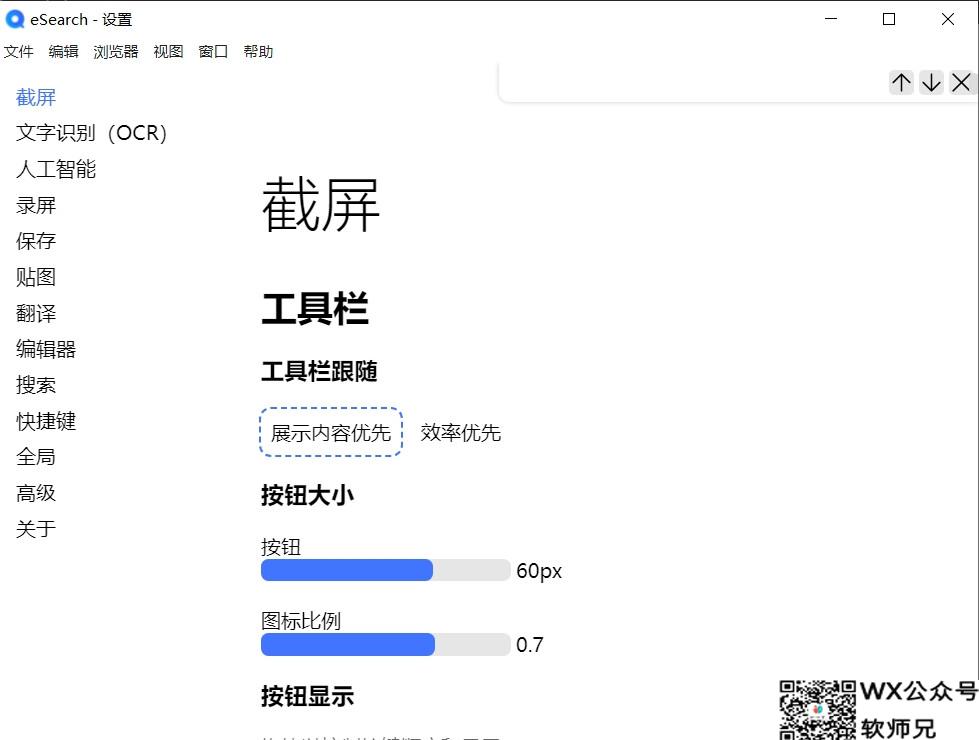Open the 编辑 menu

pyautogui.click(x=64, y=51)
